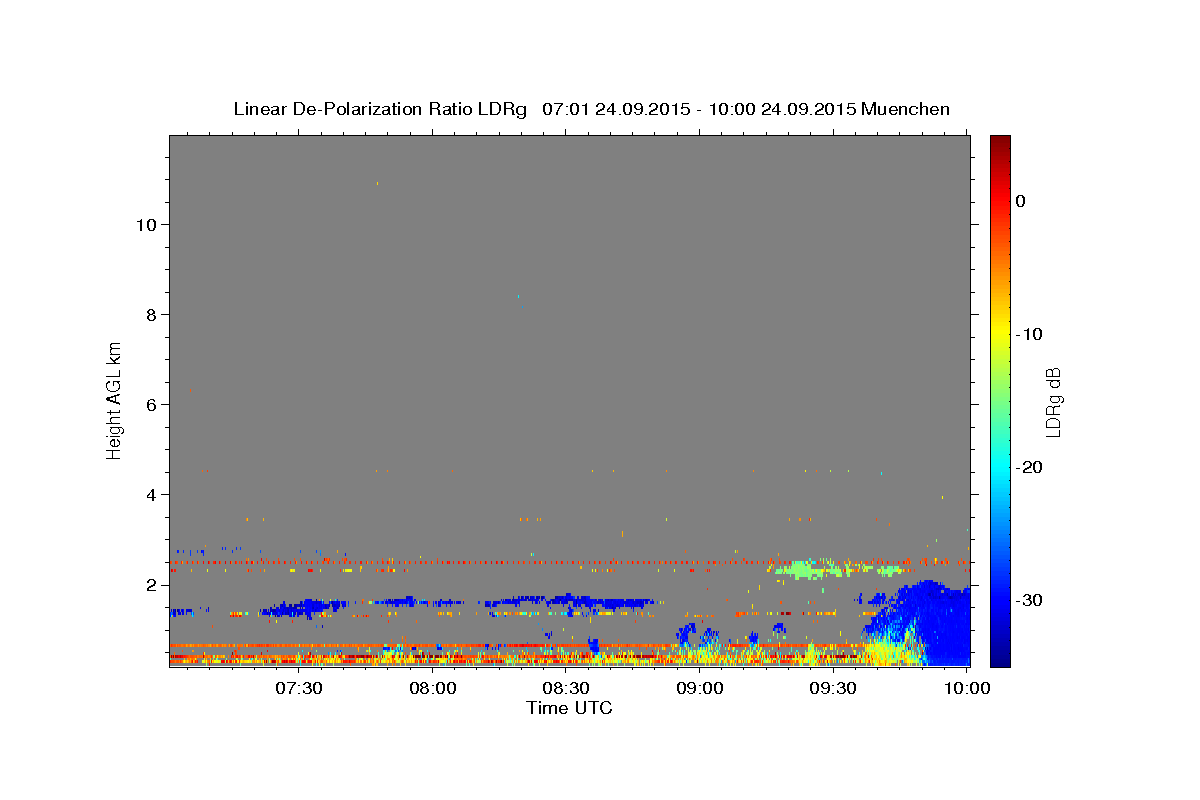Click the '07:30' time tick label

[298, 688]
